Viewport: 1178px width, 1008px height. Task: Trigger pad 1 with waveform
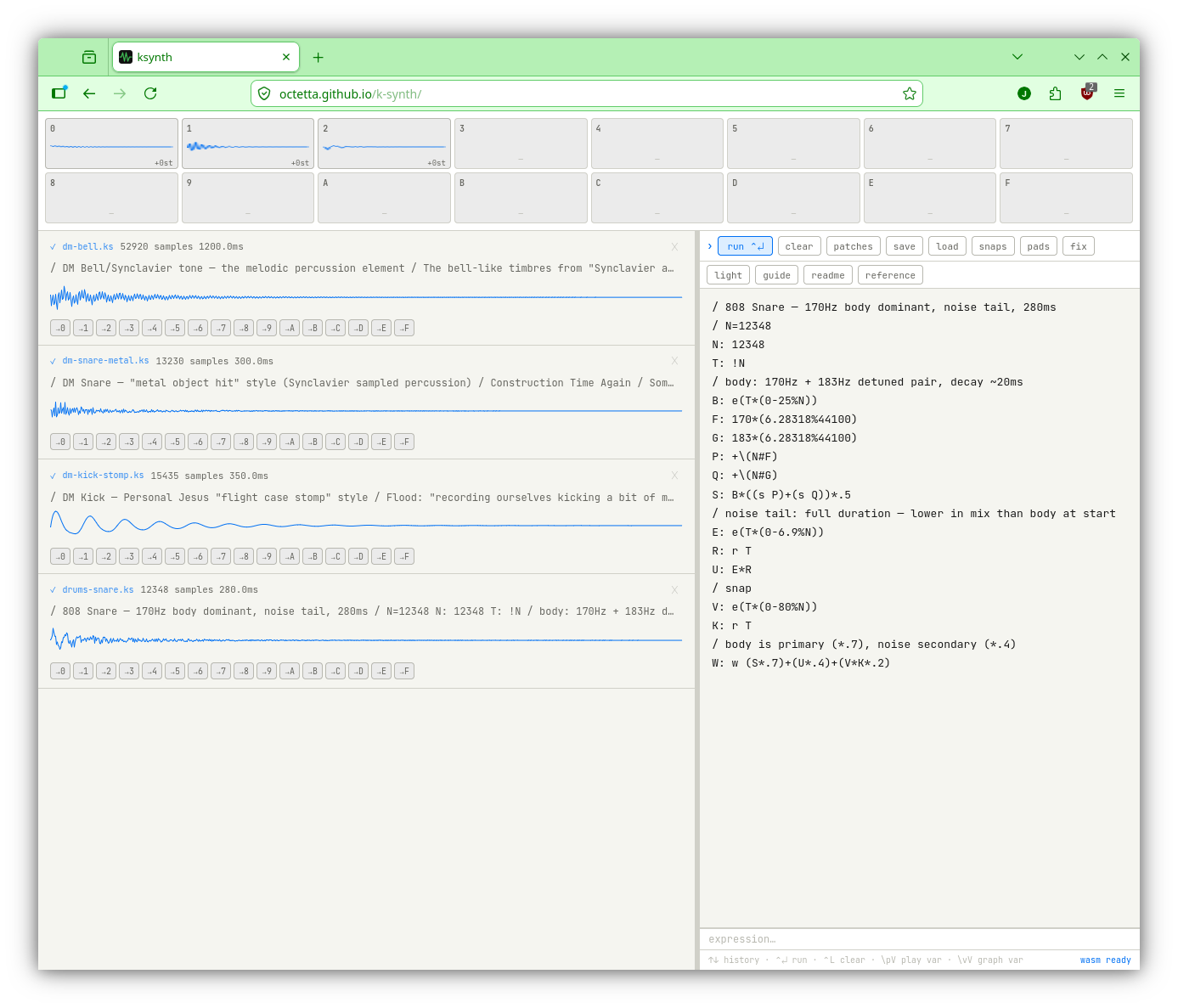point(248,144)
